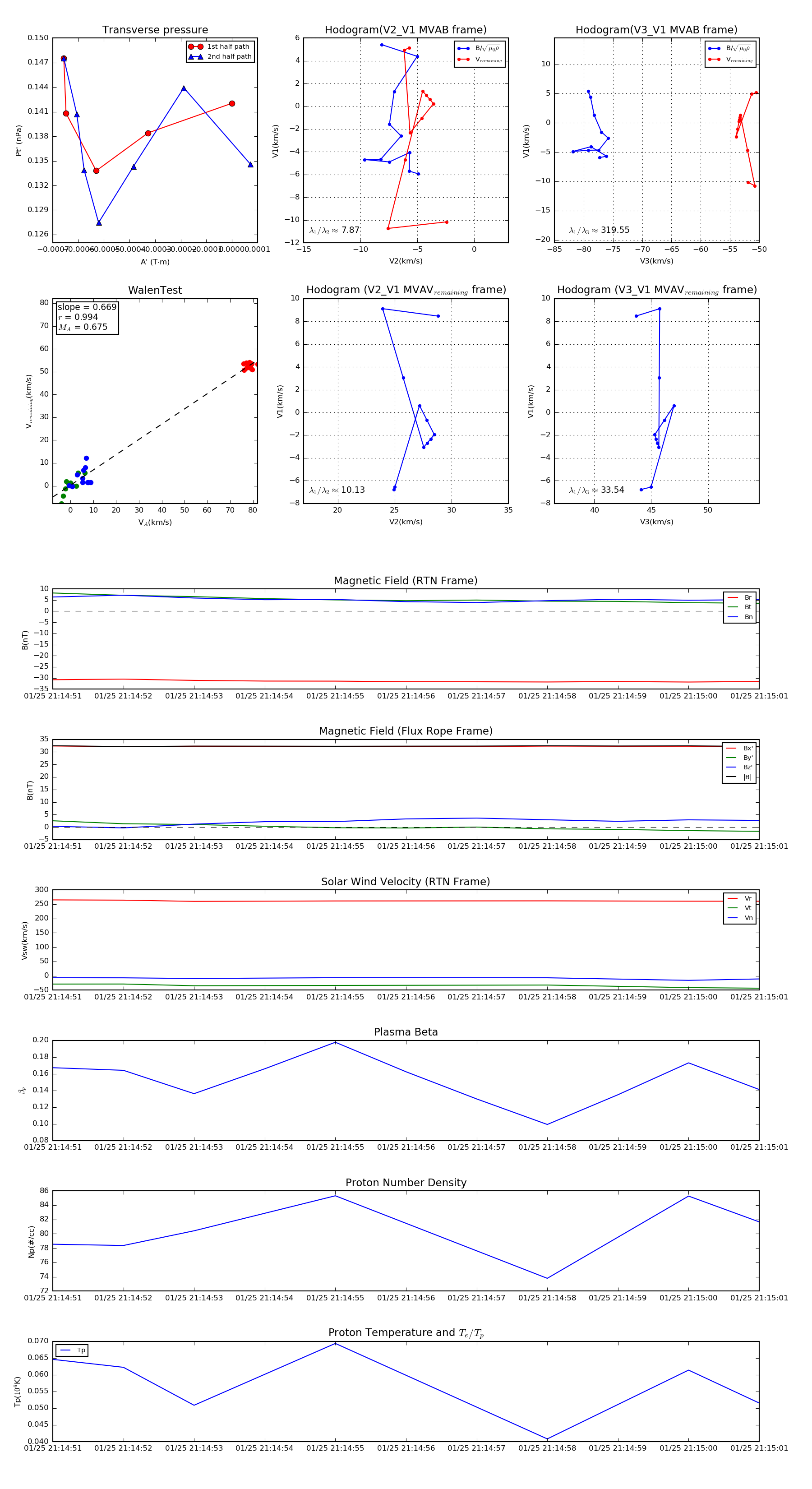Click the "Magnetic Field (Flux Rope Frame)" title
The width and height of the screenshot is (812, 1489).
[406, 731]
